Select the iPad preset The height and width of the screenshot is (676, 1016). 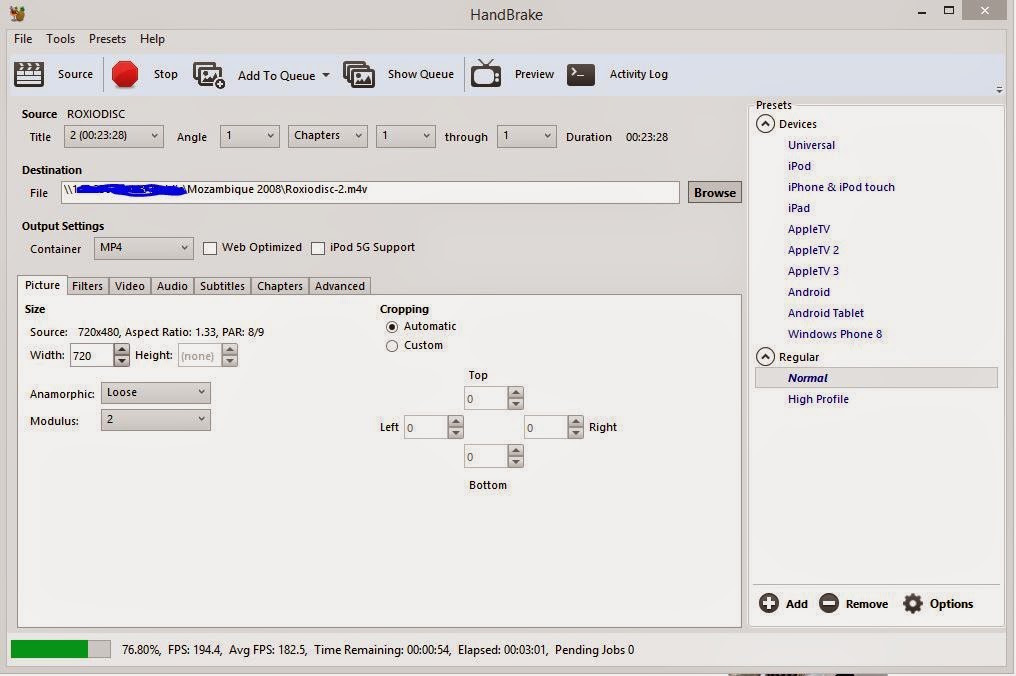click(x=798, y=208)
